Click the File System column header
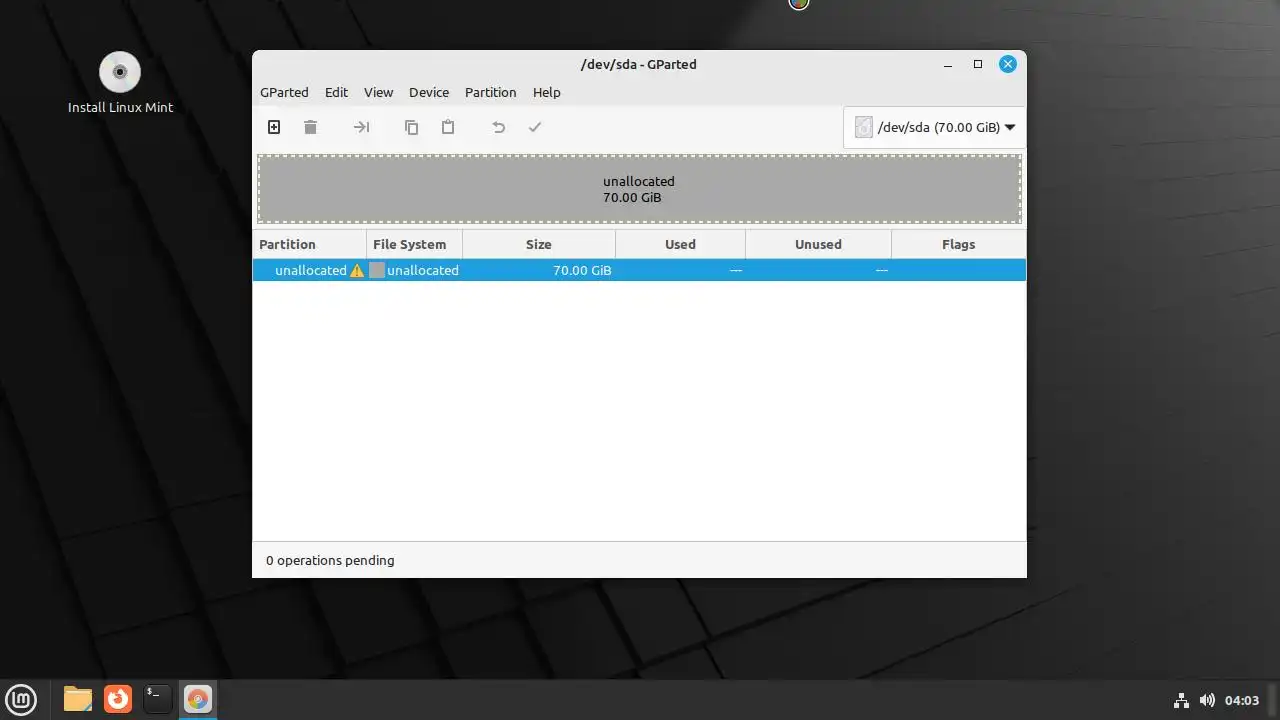 pyautogui.click(x=414, y=244)
